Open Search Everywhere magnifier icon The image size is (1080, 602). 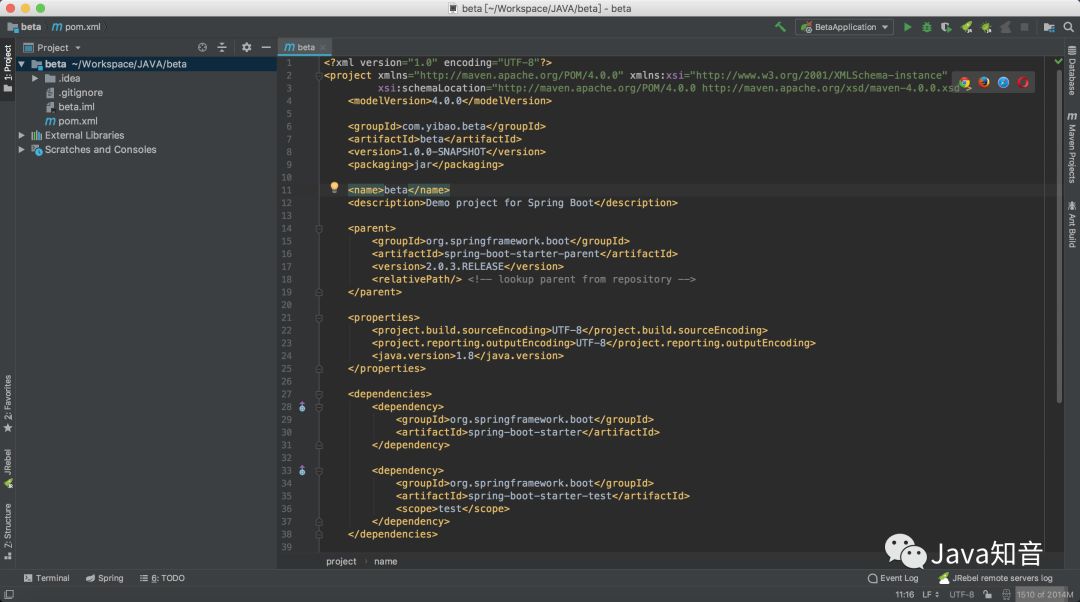tap(1068, 27)
